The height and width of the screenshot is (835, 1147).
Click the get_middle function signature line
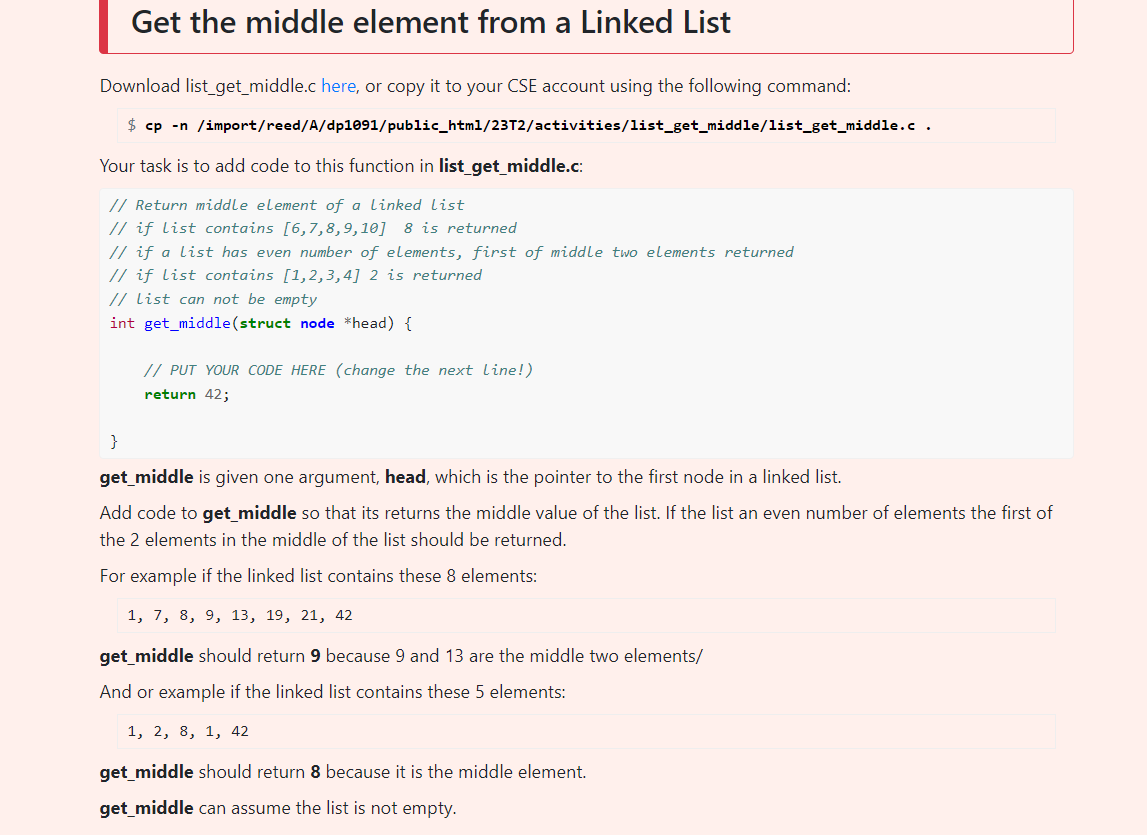(261, 323)
